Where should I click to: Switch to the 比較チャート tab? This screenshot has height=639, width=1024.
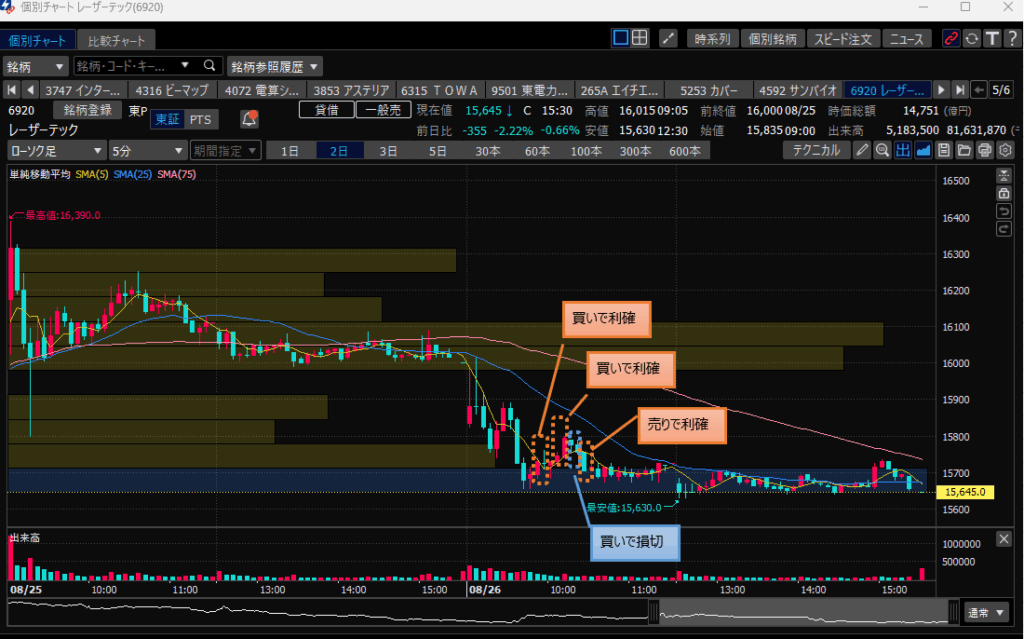116,41
